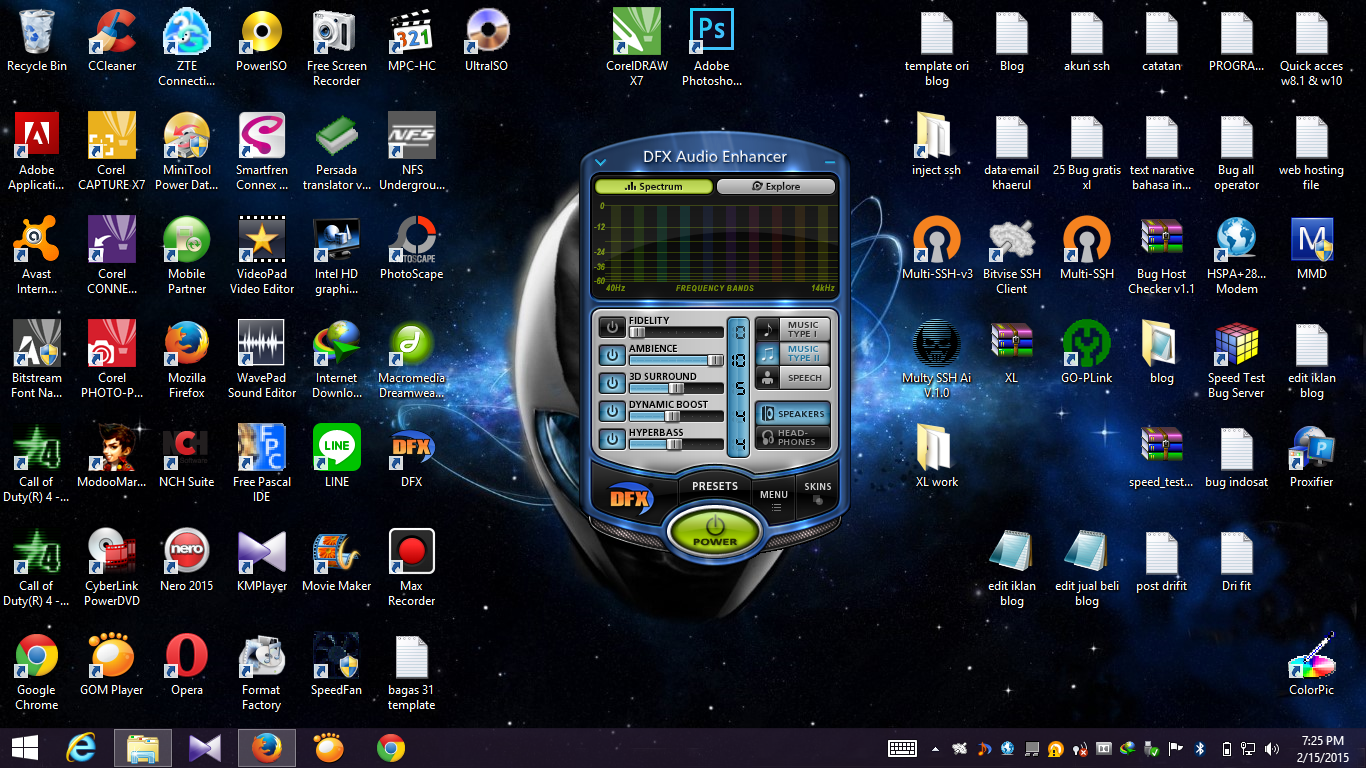Switch to the Explore tab
This screenshot has width=1366, height=768.
pyautogui.click(x=776, y=185)
